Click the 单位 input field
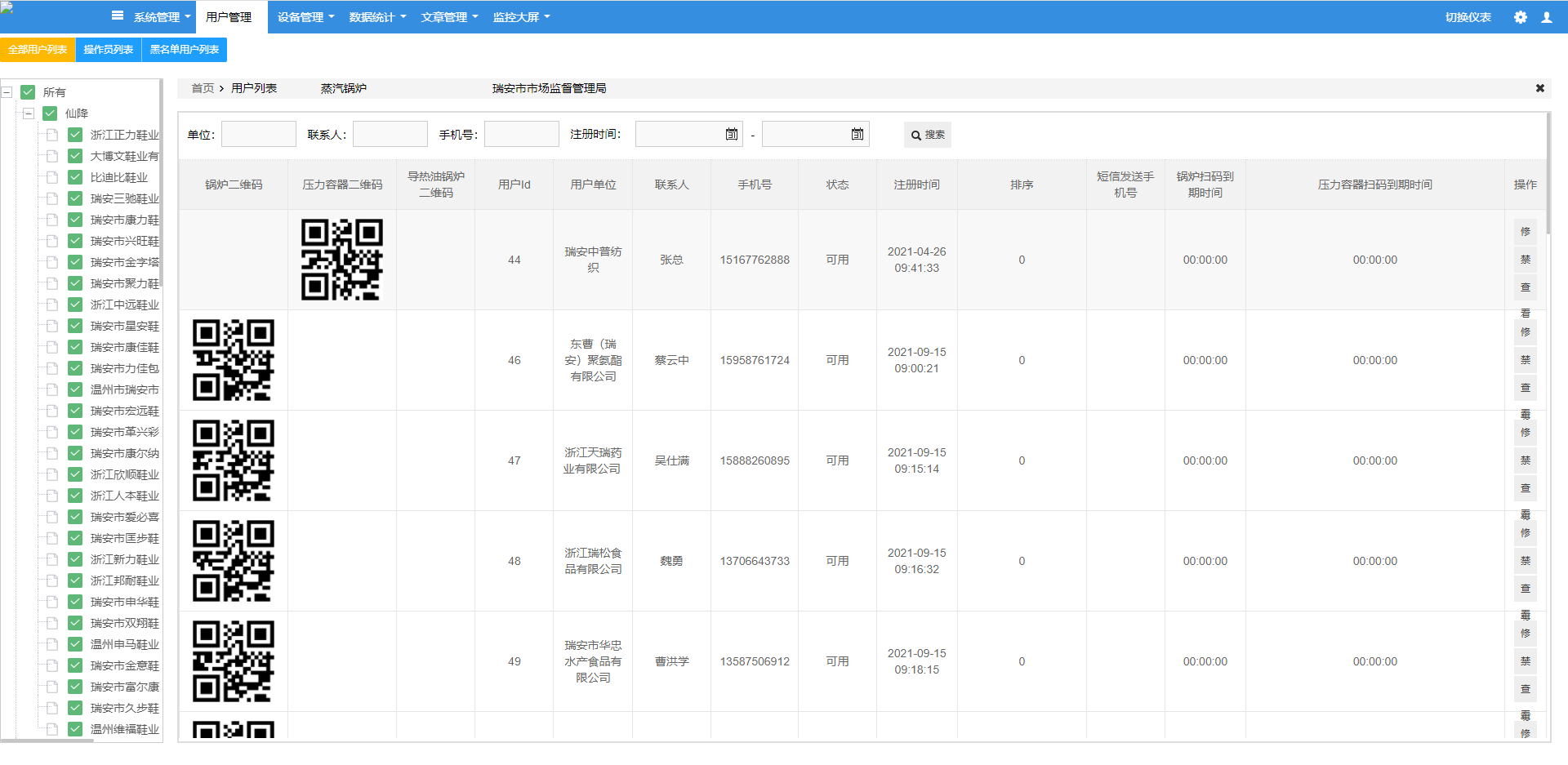The height and width of the screenshot is (765, 1568). (259, 134)
